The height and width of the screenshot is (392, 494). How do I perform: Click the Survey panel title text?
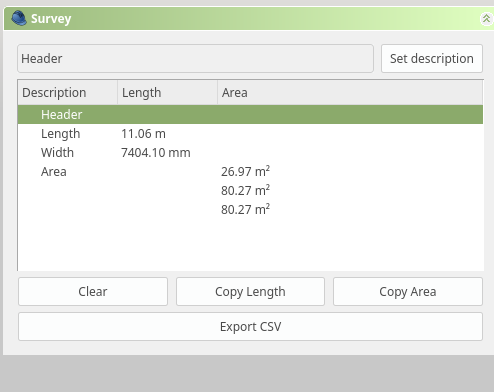click(51, 19)
